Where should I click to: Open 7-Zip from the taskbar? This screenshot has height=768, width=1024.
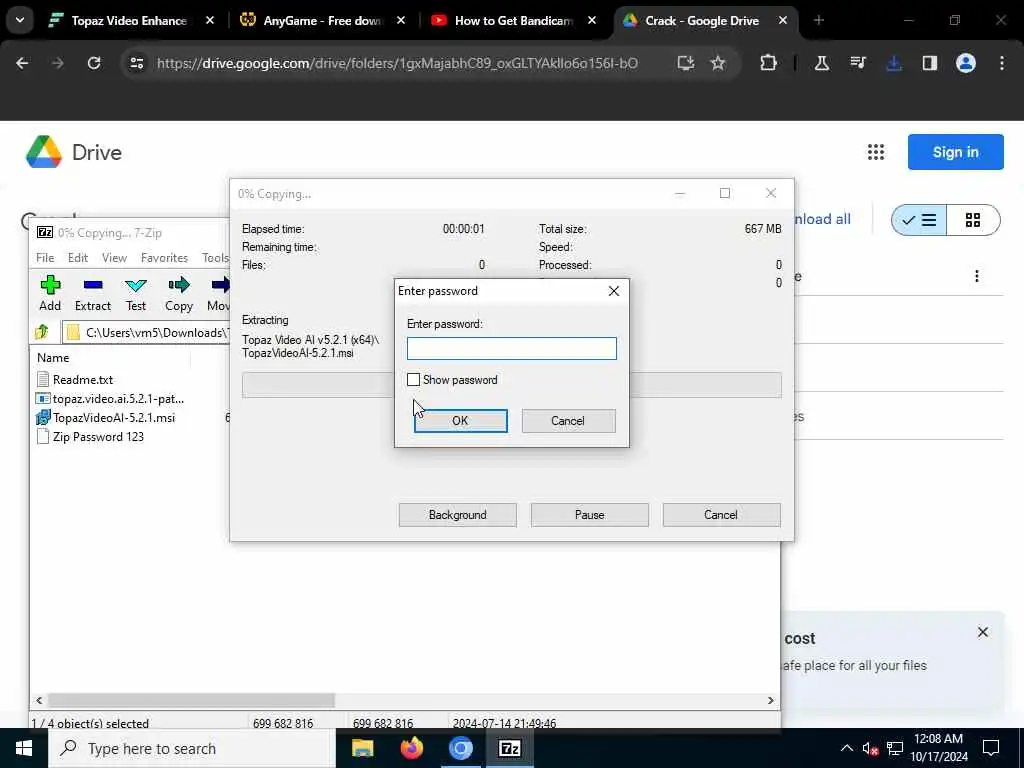pos(509,748)
